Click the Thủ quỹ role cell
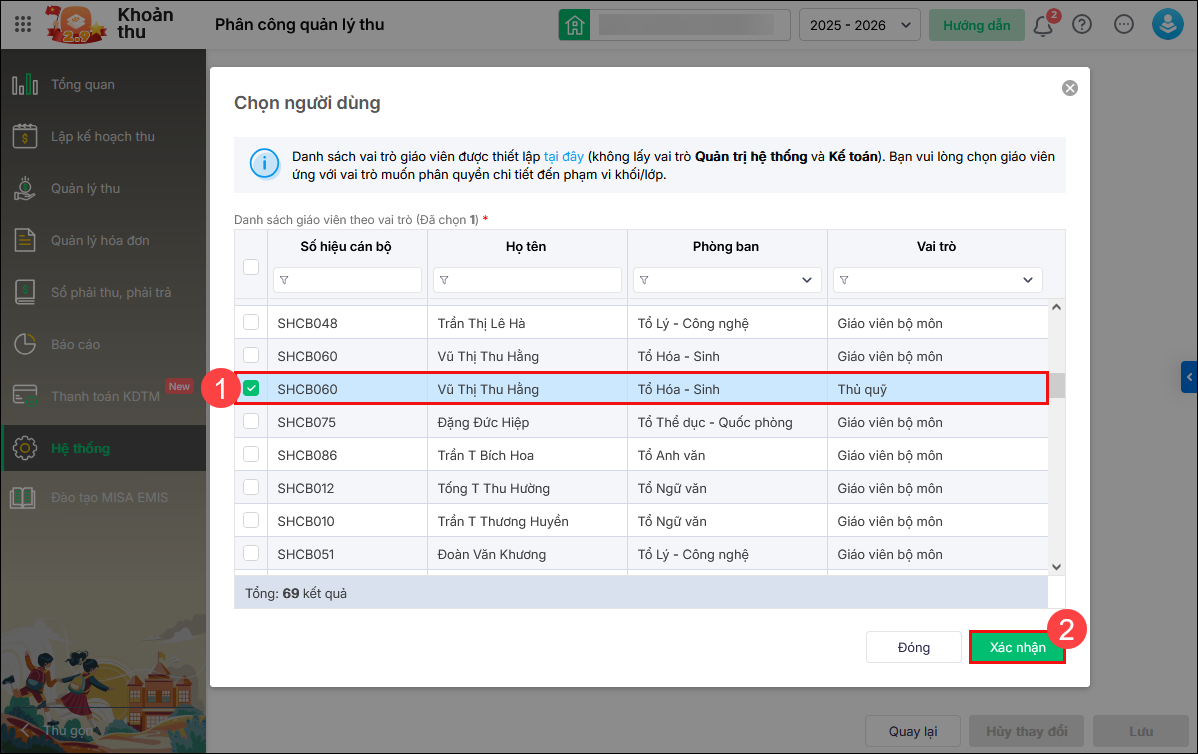 [x=937, y=390]
